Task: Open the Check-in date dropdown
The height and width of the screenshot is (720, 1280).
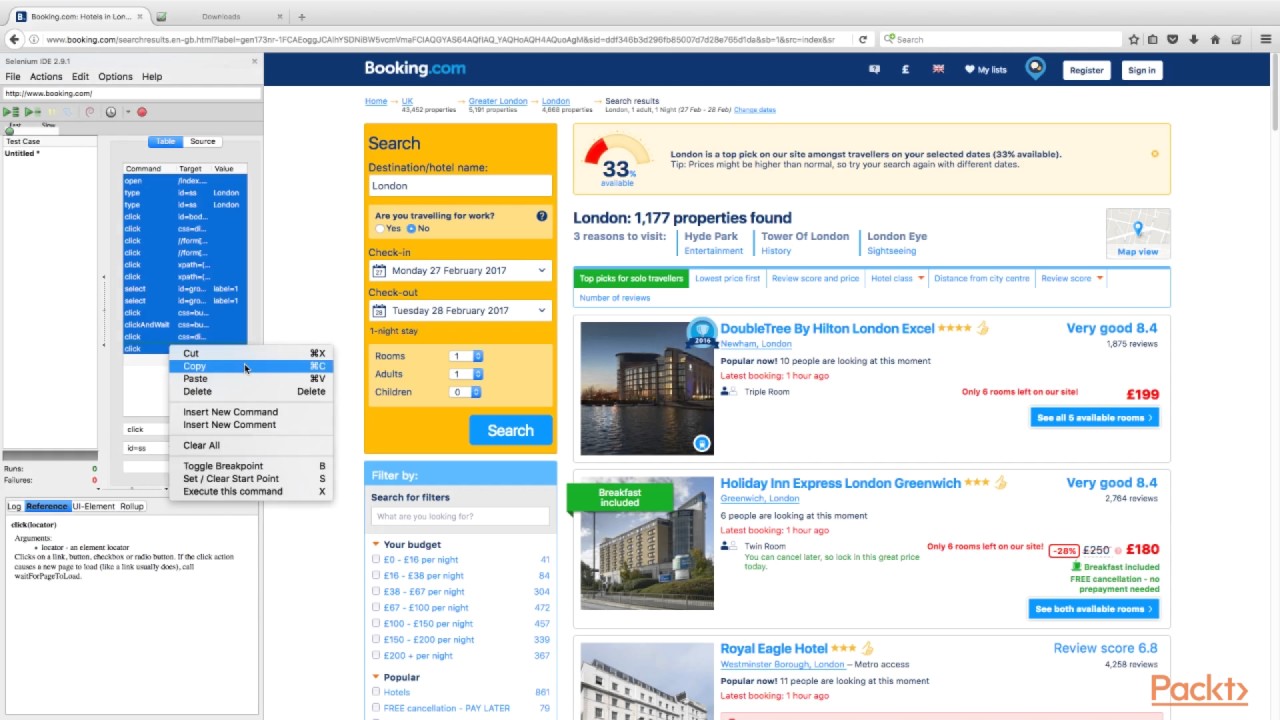Action: pyautogui.click(x=460, y=271)
